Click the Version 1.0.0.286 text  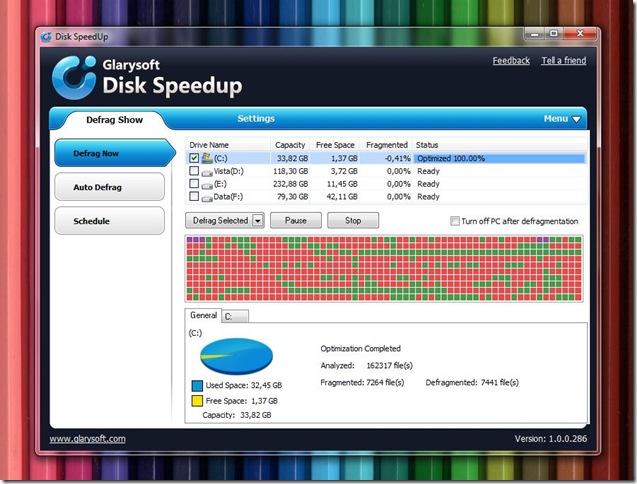[550, 439]
